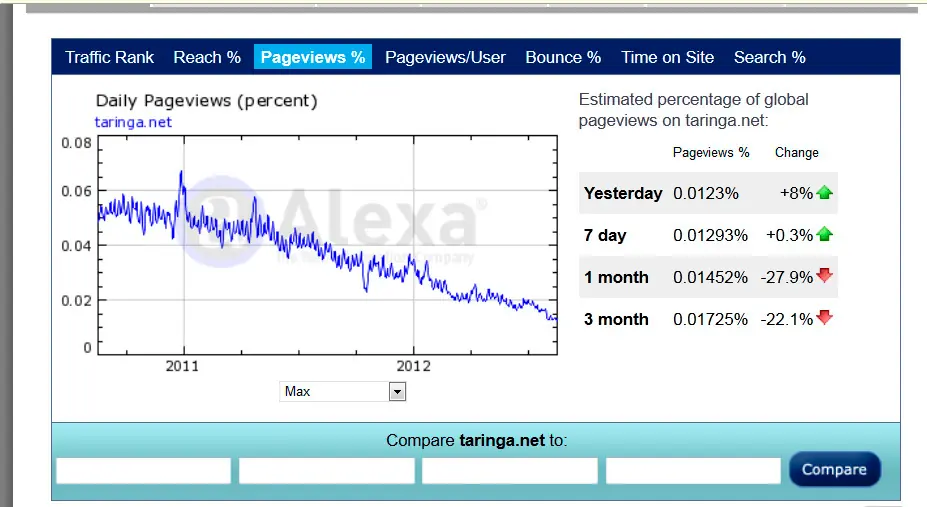
Task: Click the Daily Pageviews (percent) chart title
Action: click(x=207, y=101)
